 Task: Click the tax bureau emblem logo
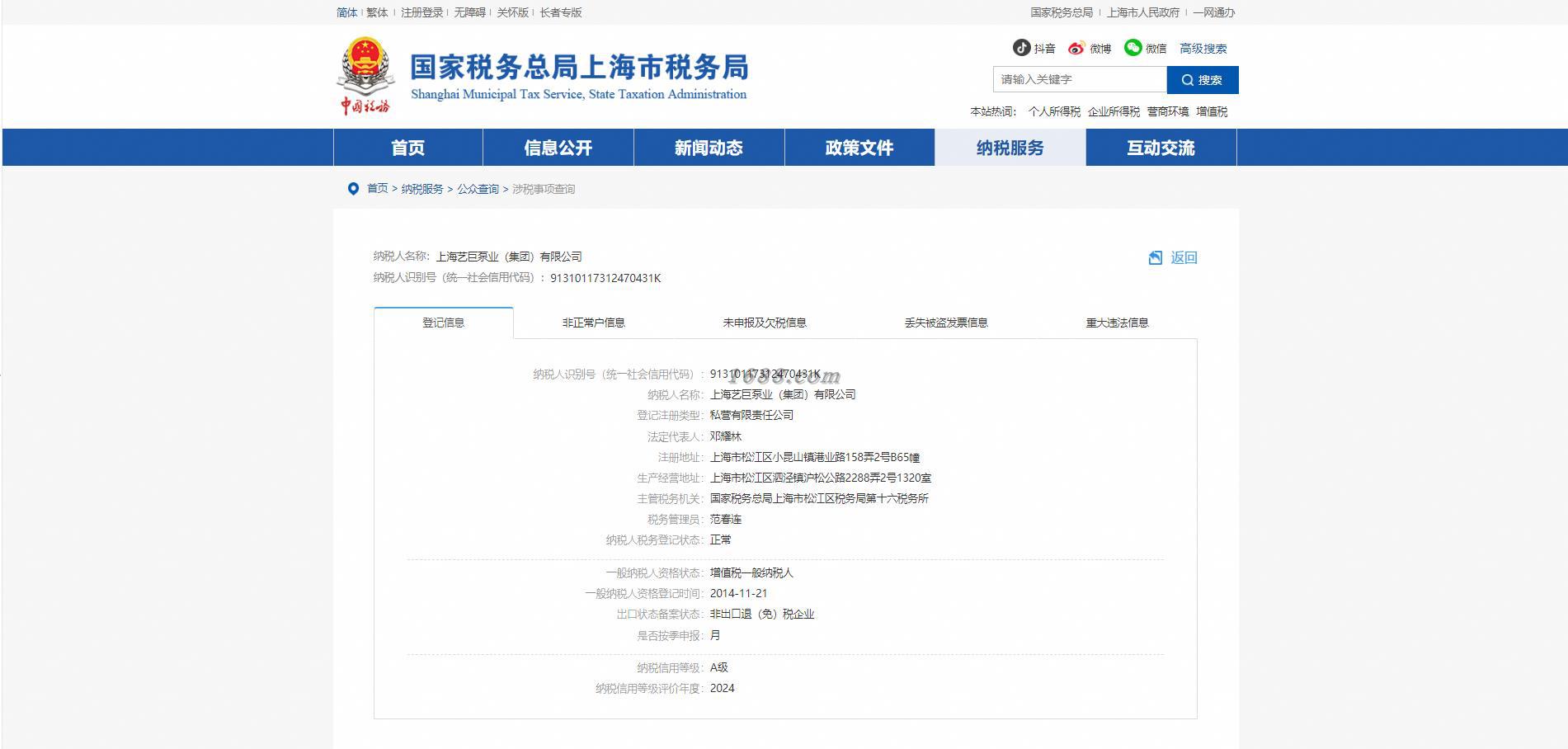click(x=365, y=76)
